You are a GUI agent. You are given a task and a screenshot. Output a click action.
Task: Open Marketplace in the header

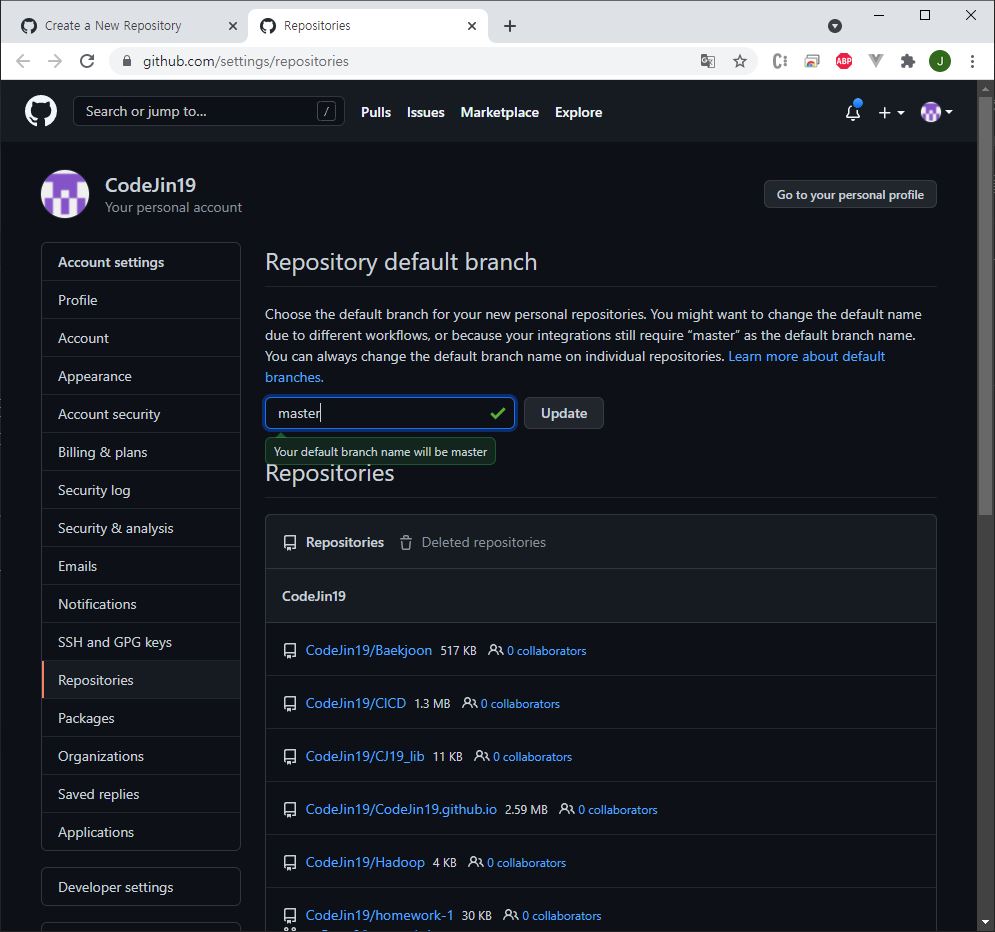click(499, 112)
